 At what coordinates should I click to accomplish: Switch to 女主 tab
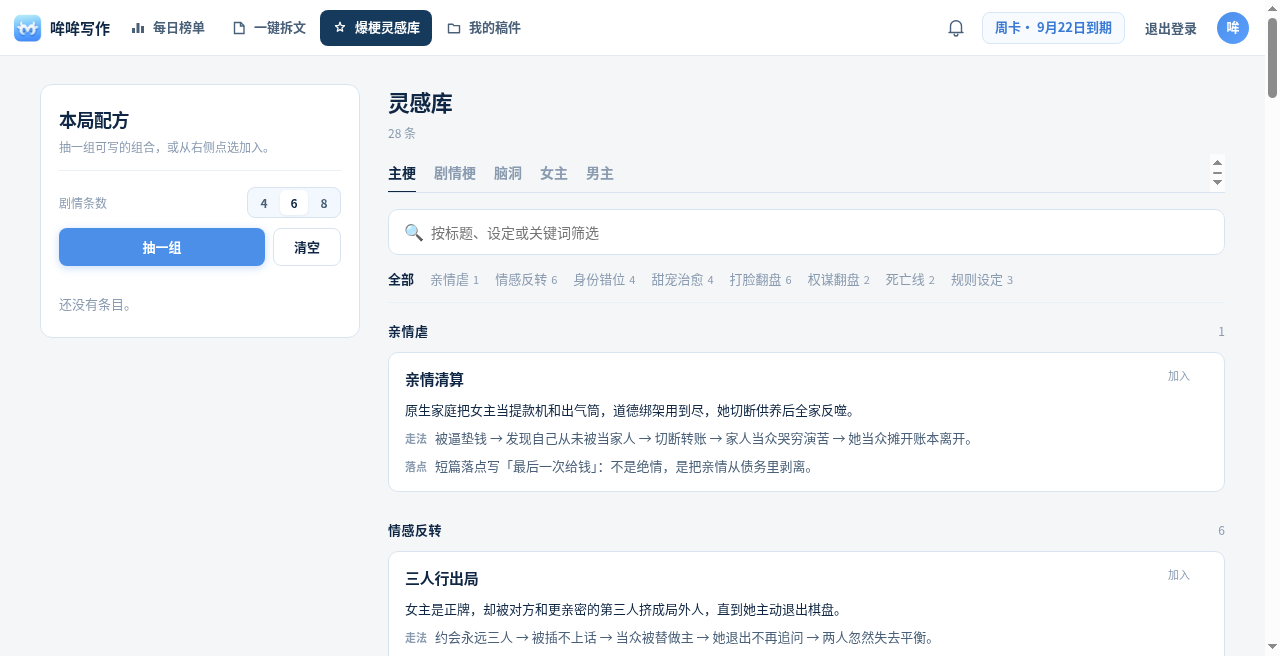pyautogui.click(x=554, y=173)
